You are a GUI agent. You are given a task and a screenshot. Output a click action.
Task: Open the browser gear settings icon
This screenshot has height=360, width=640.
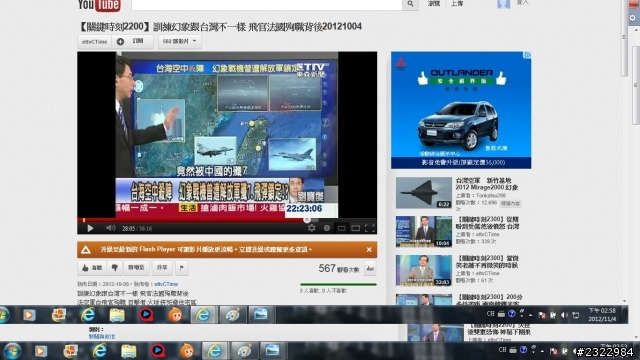(633, 18)
